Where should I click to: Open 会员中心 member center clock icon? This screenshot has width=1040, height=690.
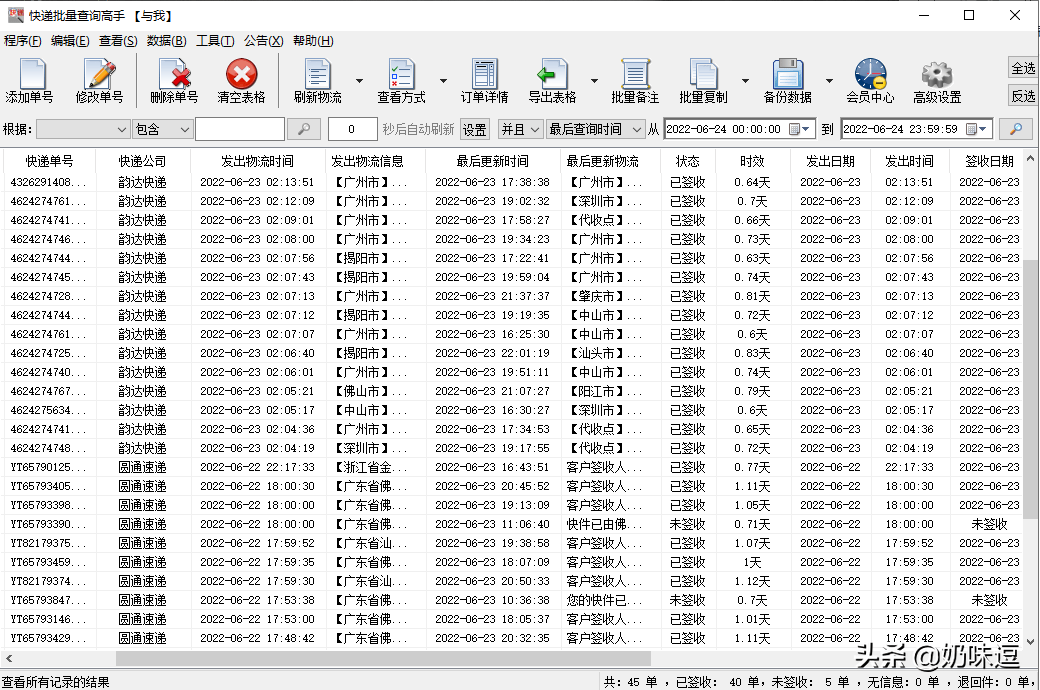click(870, 80)
